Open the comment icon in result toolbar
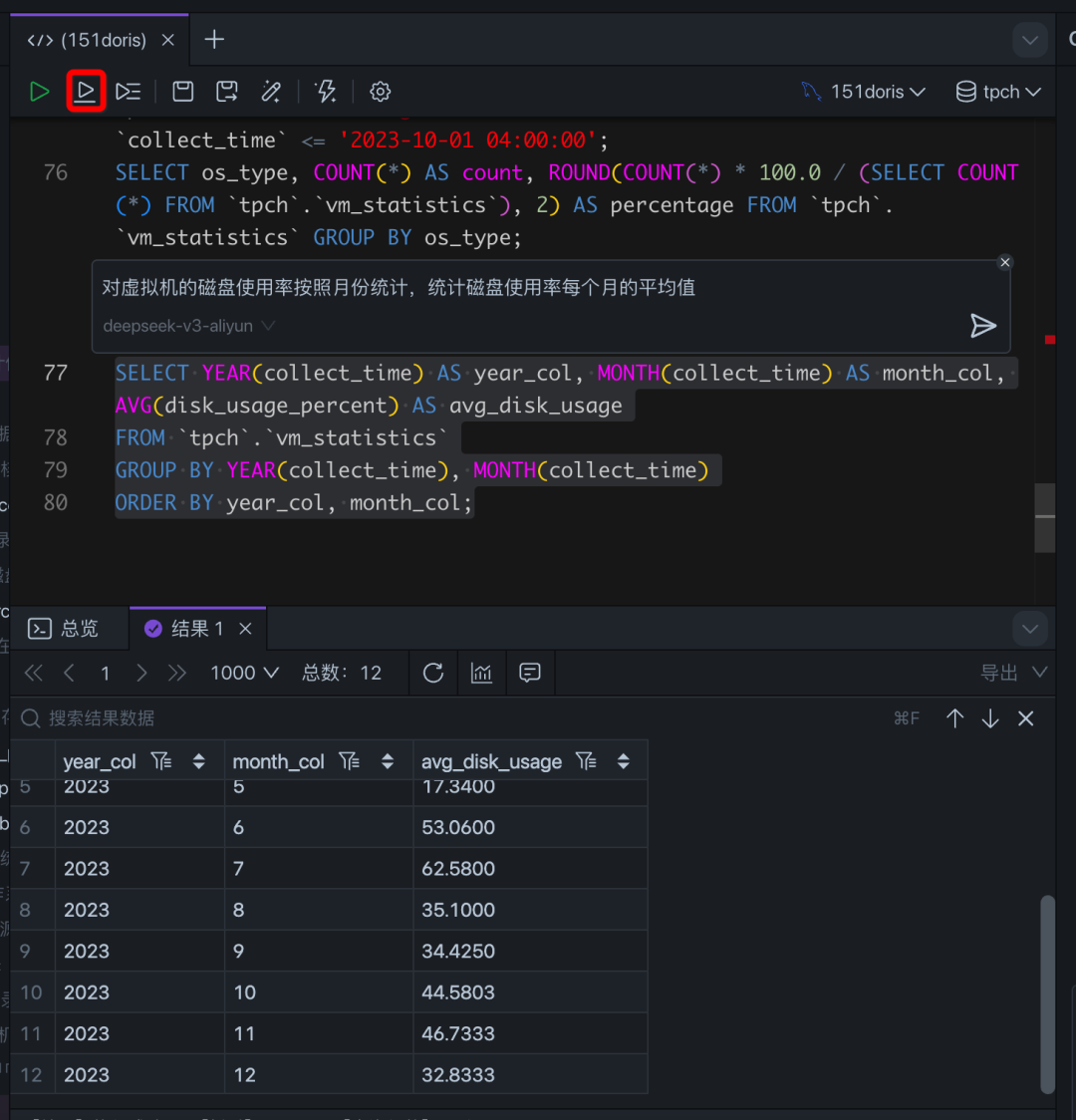The width and height of the screenshot is (1076, 1120). (530, 673)
